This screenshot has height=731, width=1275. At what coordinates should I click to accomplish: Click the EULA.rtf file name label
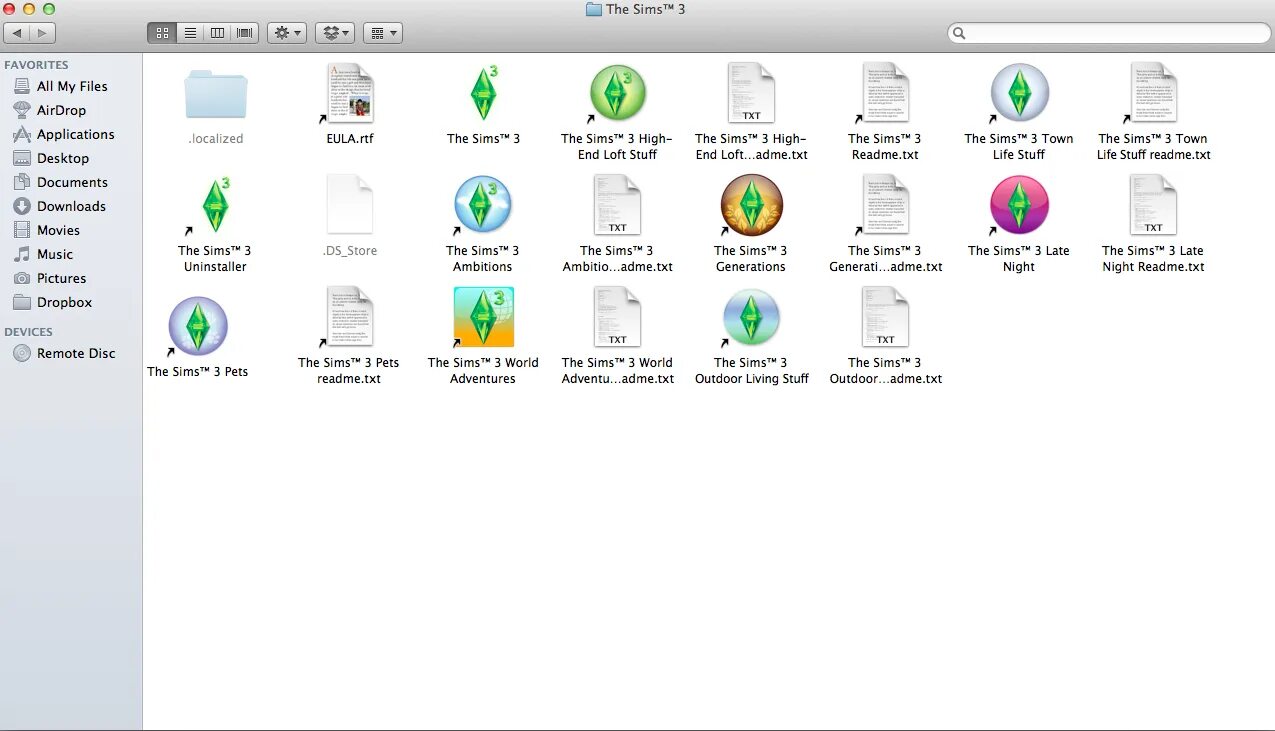click(x=349, y=139)
